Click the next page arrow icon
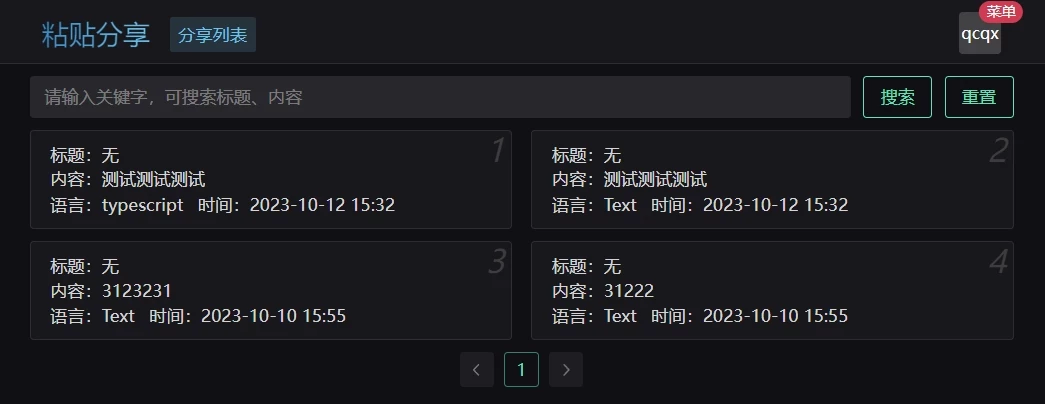This screenshot has height=404, width=1045. [x=566, y=370]
